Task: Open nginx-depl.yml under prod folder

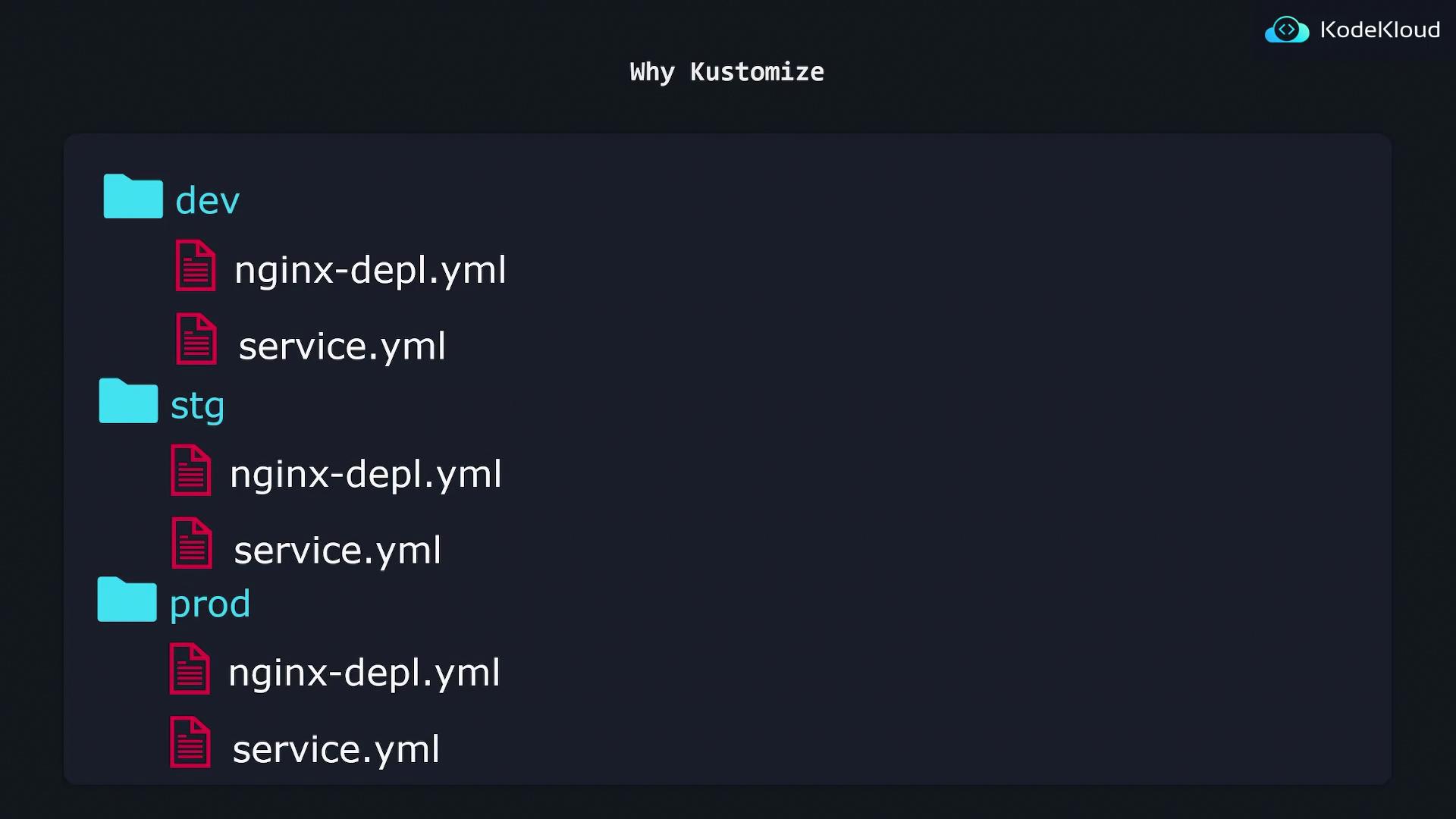Action: [x=364, y=673]
